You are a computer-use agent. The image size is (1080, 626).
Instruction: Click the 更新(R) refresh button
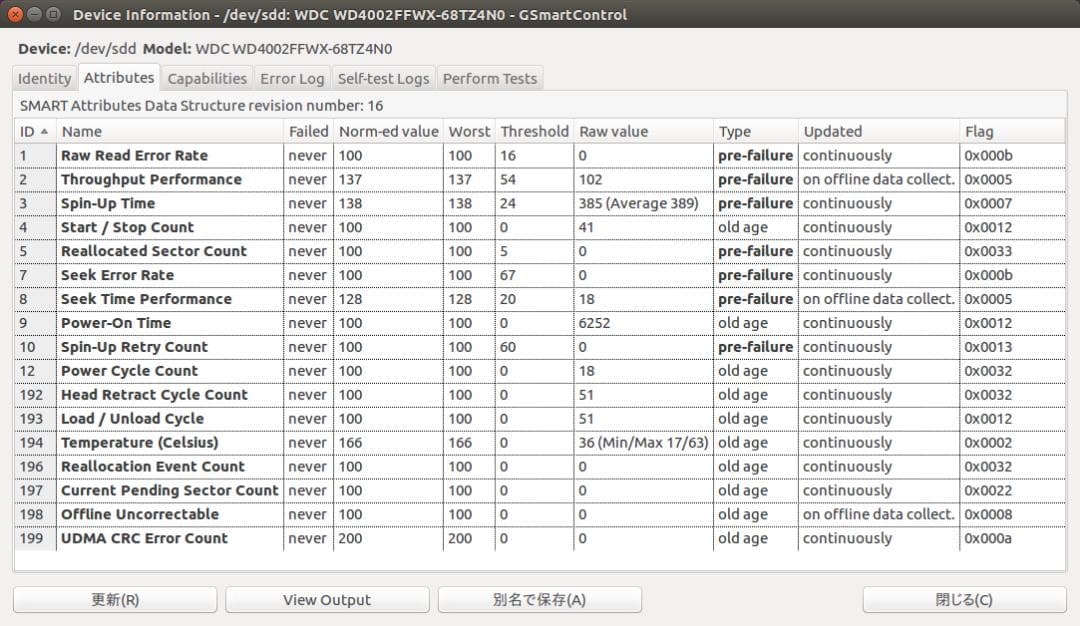click(115, 600)
